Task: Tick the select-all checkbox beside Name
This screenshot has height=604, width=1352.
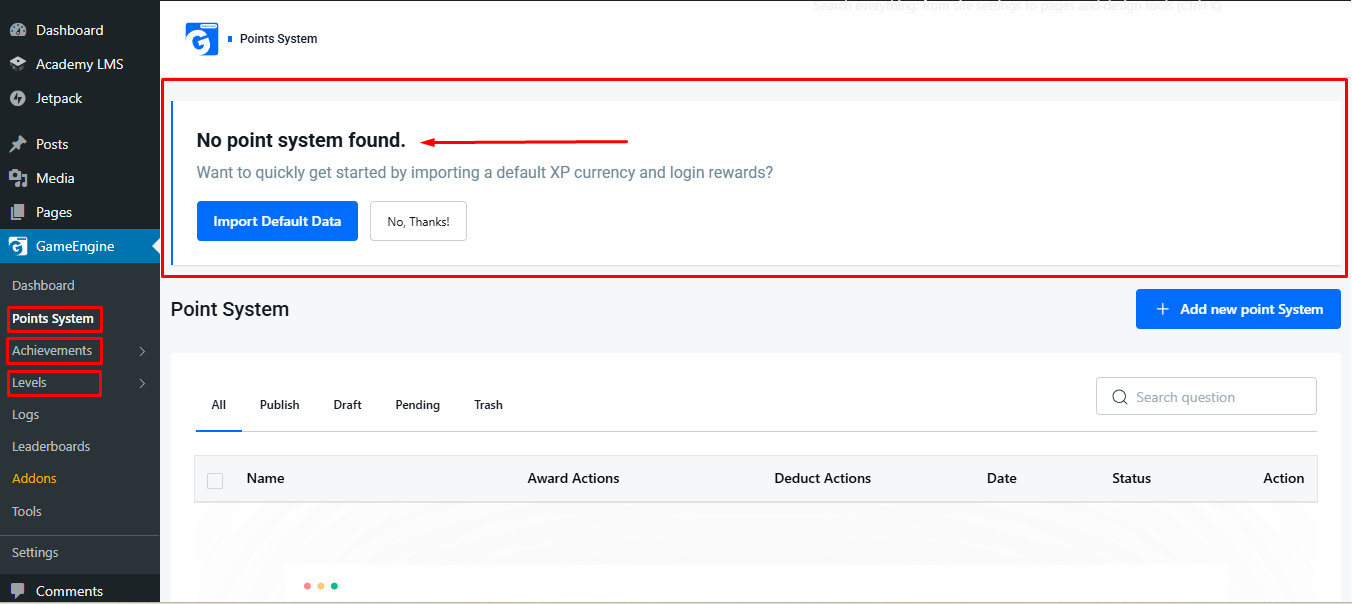Action: pos(215,481)
